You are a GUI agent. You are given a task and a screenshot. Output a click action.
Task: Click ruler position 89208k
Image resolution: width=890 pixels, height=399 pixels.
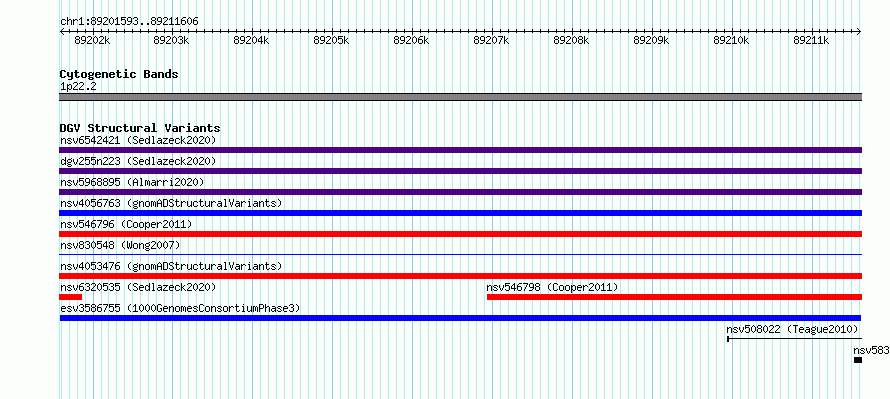click(572, 40)
